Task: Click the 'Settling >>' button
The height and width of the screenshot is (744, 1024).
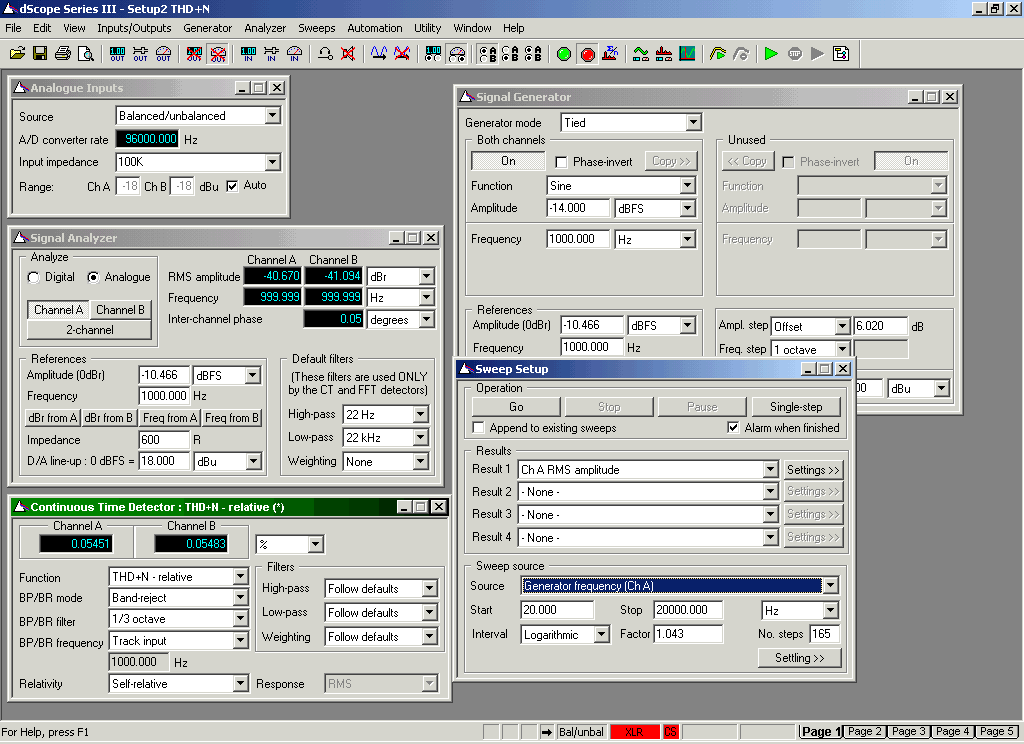Action: tap(799, 658)
